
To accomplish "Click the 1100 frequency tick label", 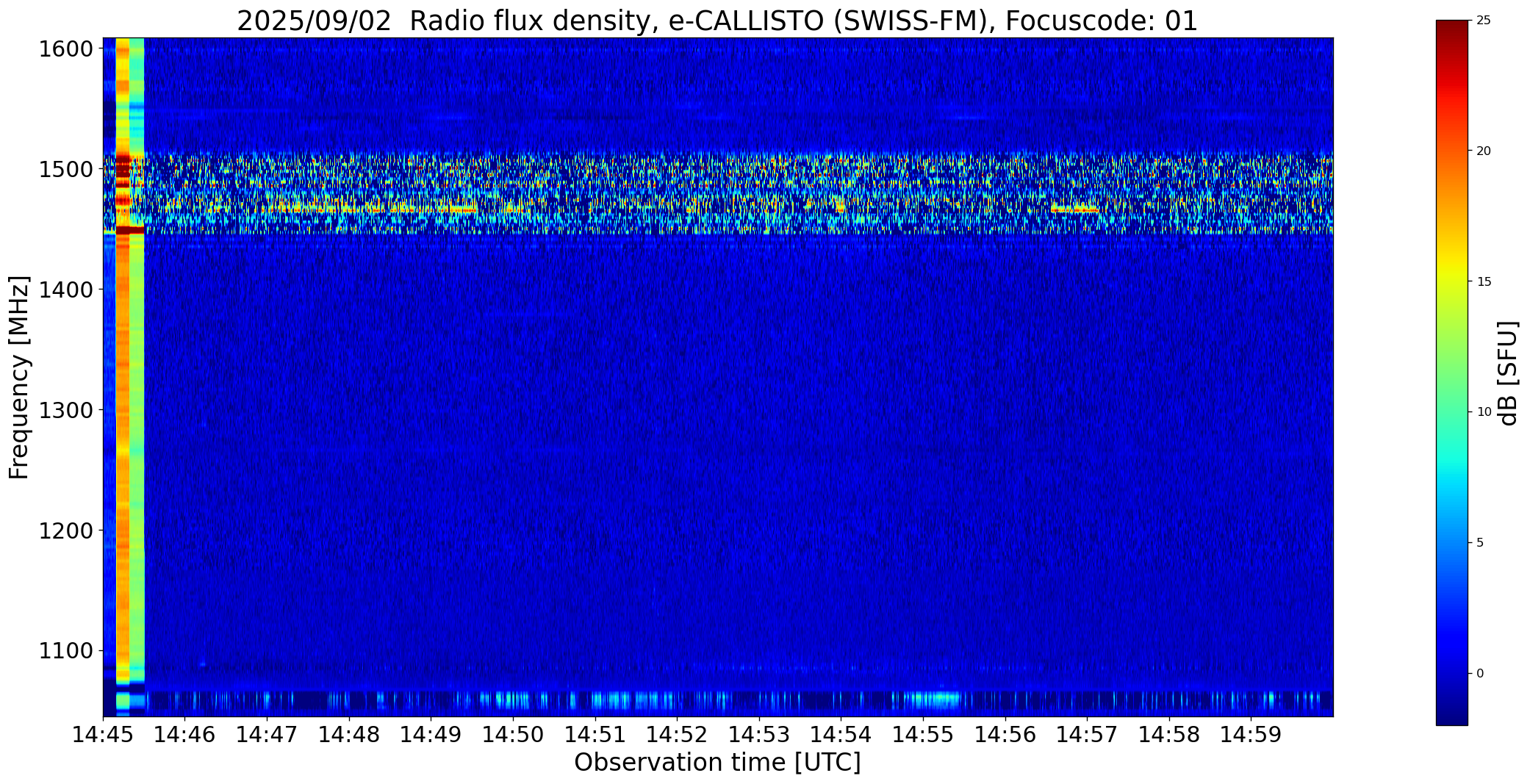I will point(65,651).
